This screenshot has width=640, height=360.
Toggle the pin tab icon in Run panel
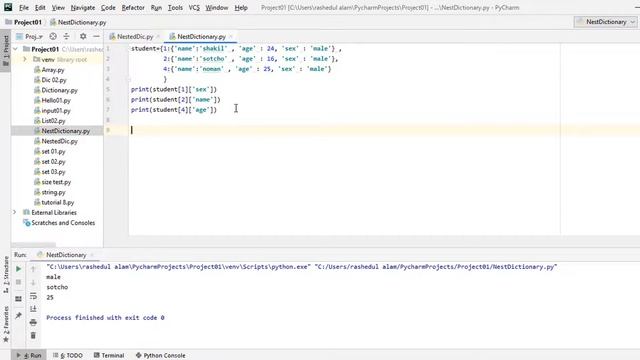pos(18,316)
